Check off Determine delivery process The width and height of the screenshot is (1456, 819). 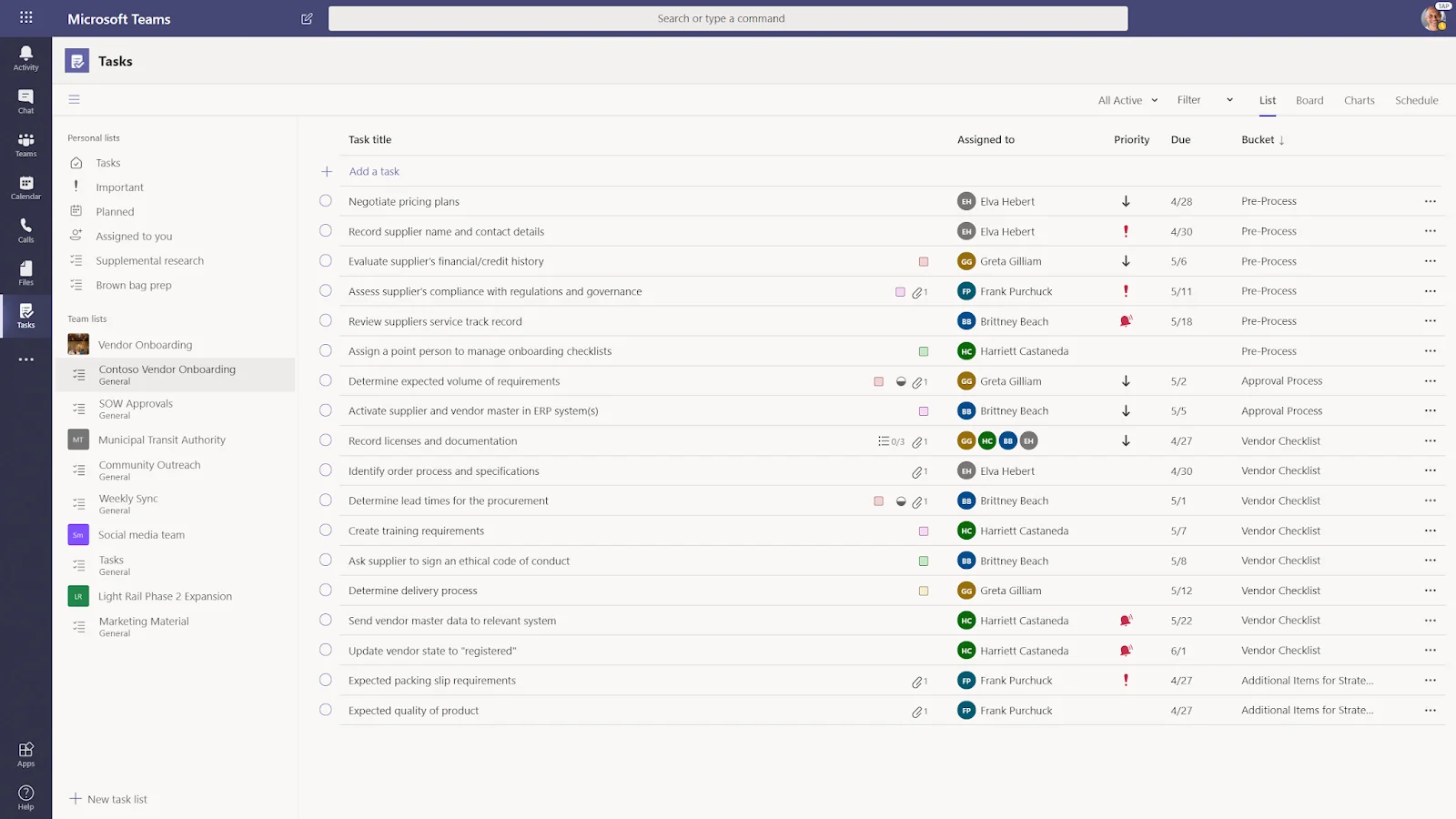pyautogui.click(x=326, y=591)
